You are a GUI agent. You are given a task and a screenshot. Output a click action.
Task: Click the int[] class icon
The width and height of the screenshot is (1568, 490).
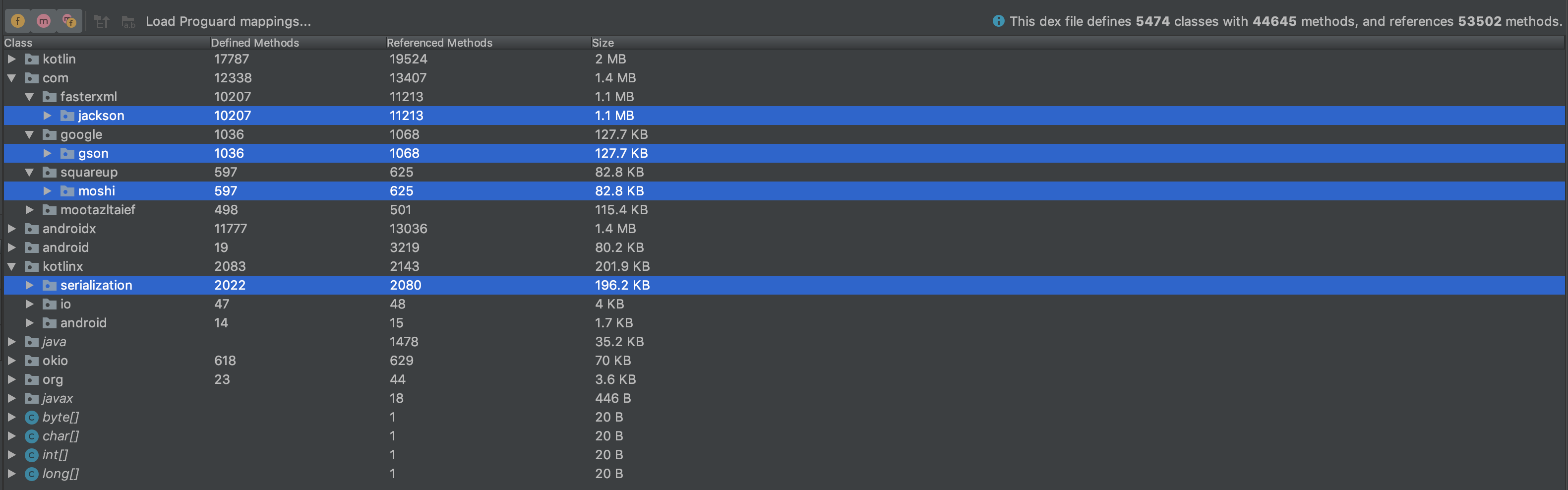32,455
